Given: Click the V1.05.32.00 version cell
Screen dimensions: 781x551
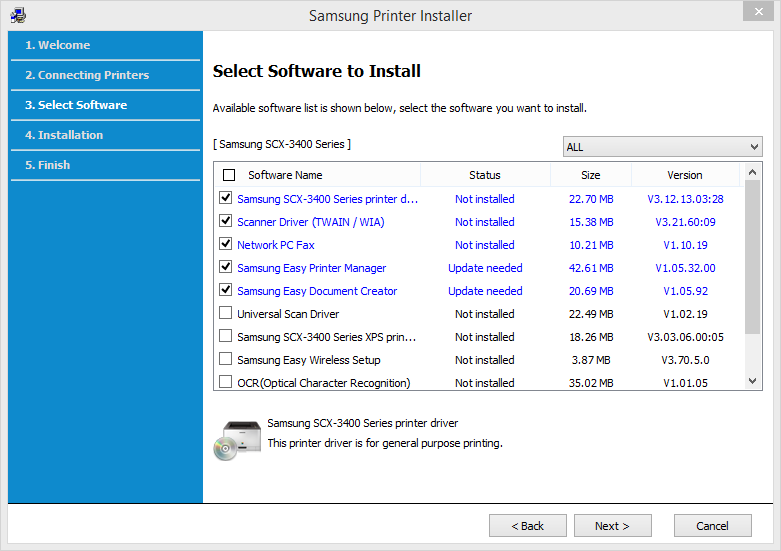Looking at the screenshot, I should tap(685, 268).
